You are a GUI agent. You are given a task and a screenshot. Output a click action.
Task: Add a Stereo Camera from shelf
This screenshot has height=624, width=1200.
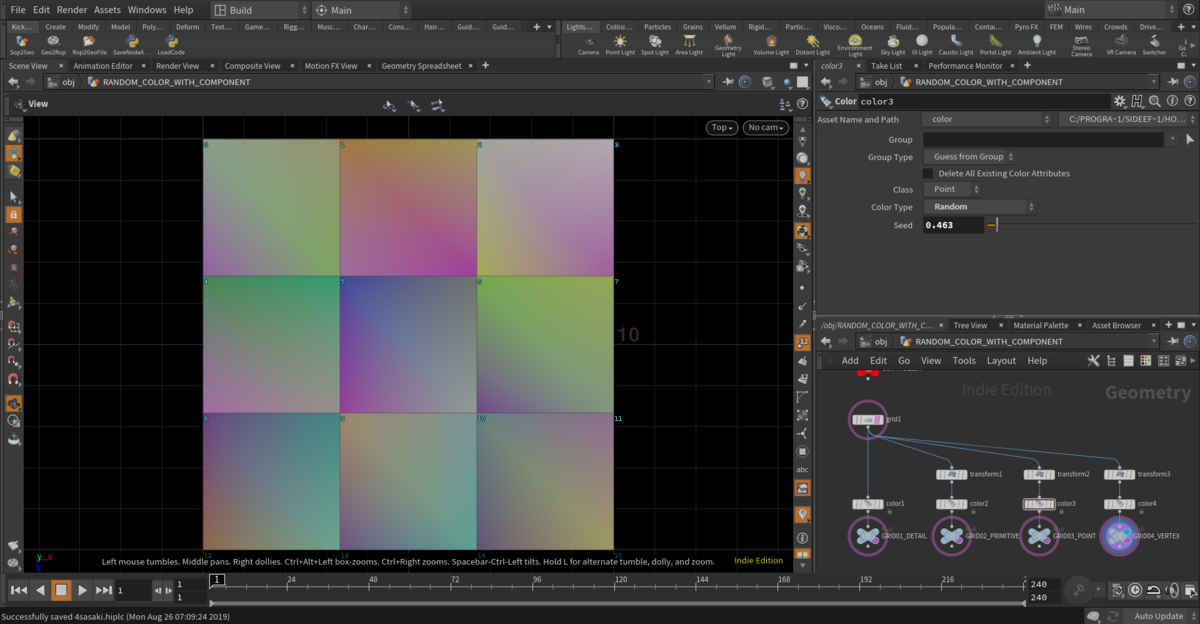1081,45
